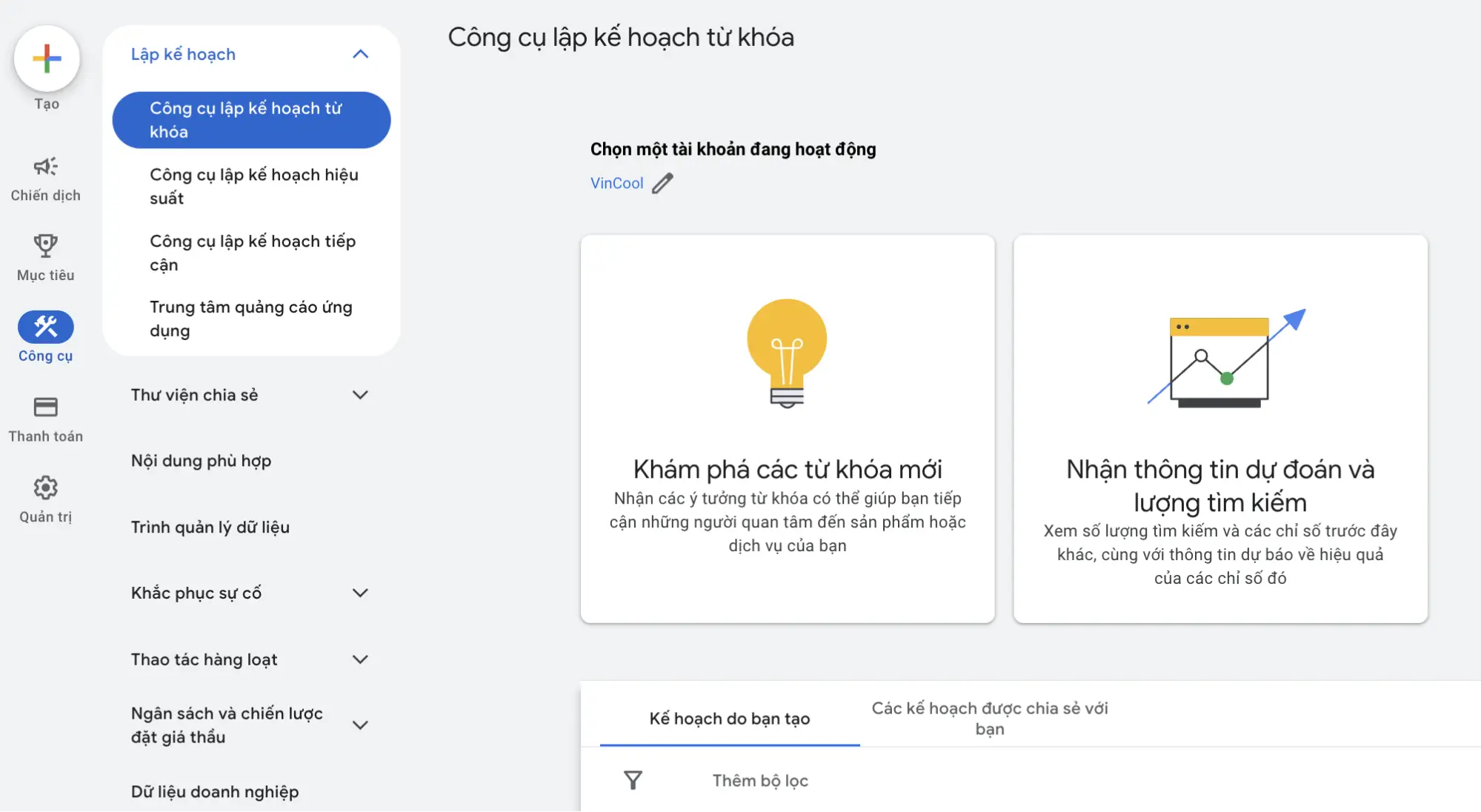Click the Thư viện chia sẻ label
Screen dimensions: 1481x812
[x=195, y=395]
